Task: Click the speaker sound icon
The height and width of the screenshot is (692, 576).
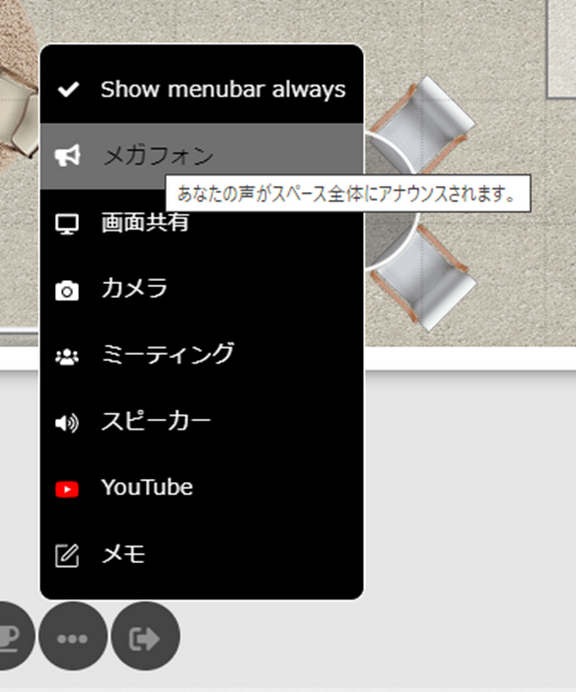Action: point(67,423)
